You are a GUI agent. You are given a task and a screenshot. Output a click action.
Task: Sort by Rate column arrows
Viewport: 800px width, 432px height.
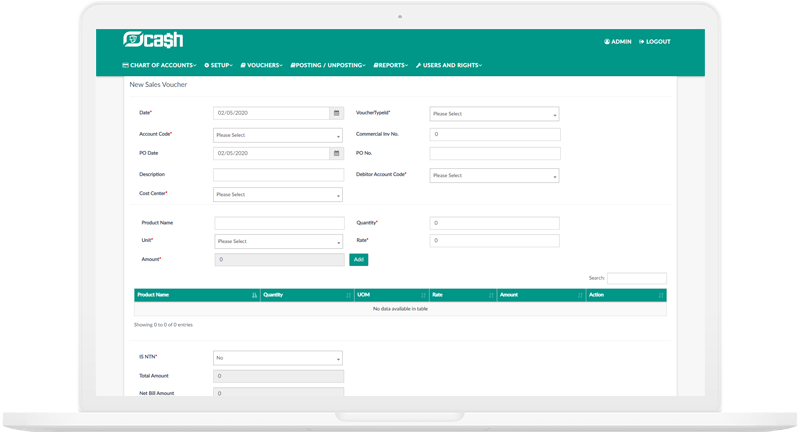pos(491,295)
